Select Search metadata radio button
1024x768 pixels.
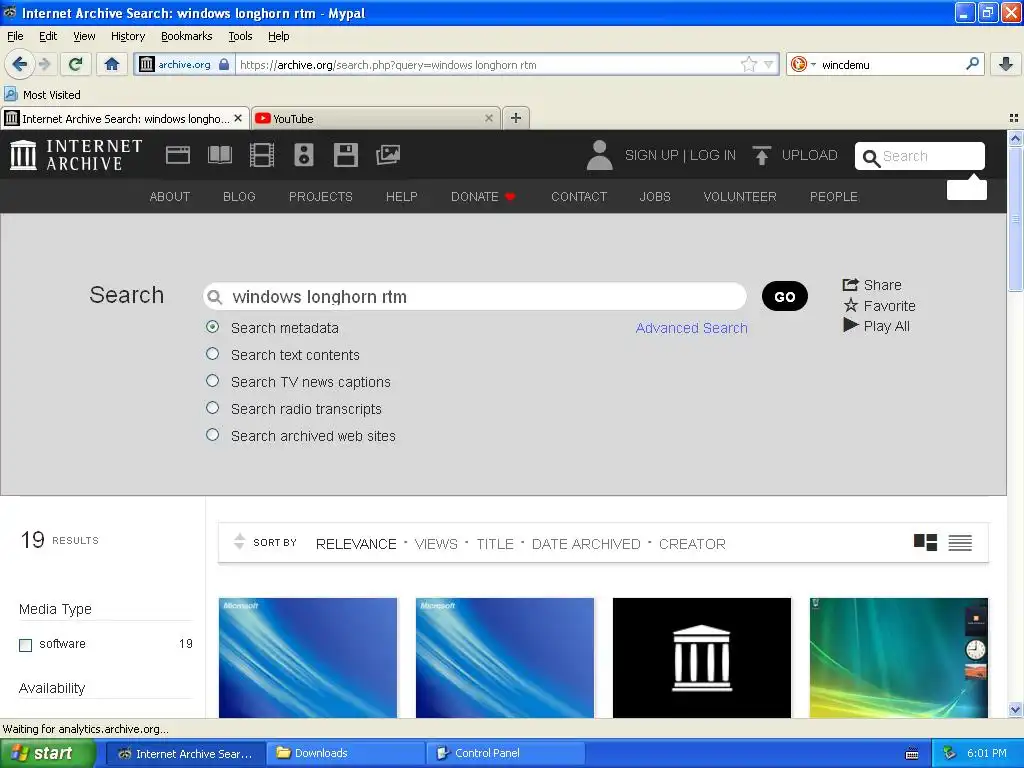pyautogui.click(x=212, y=327)
